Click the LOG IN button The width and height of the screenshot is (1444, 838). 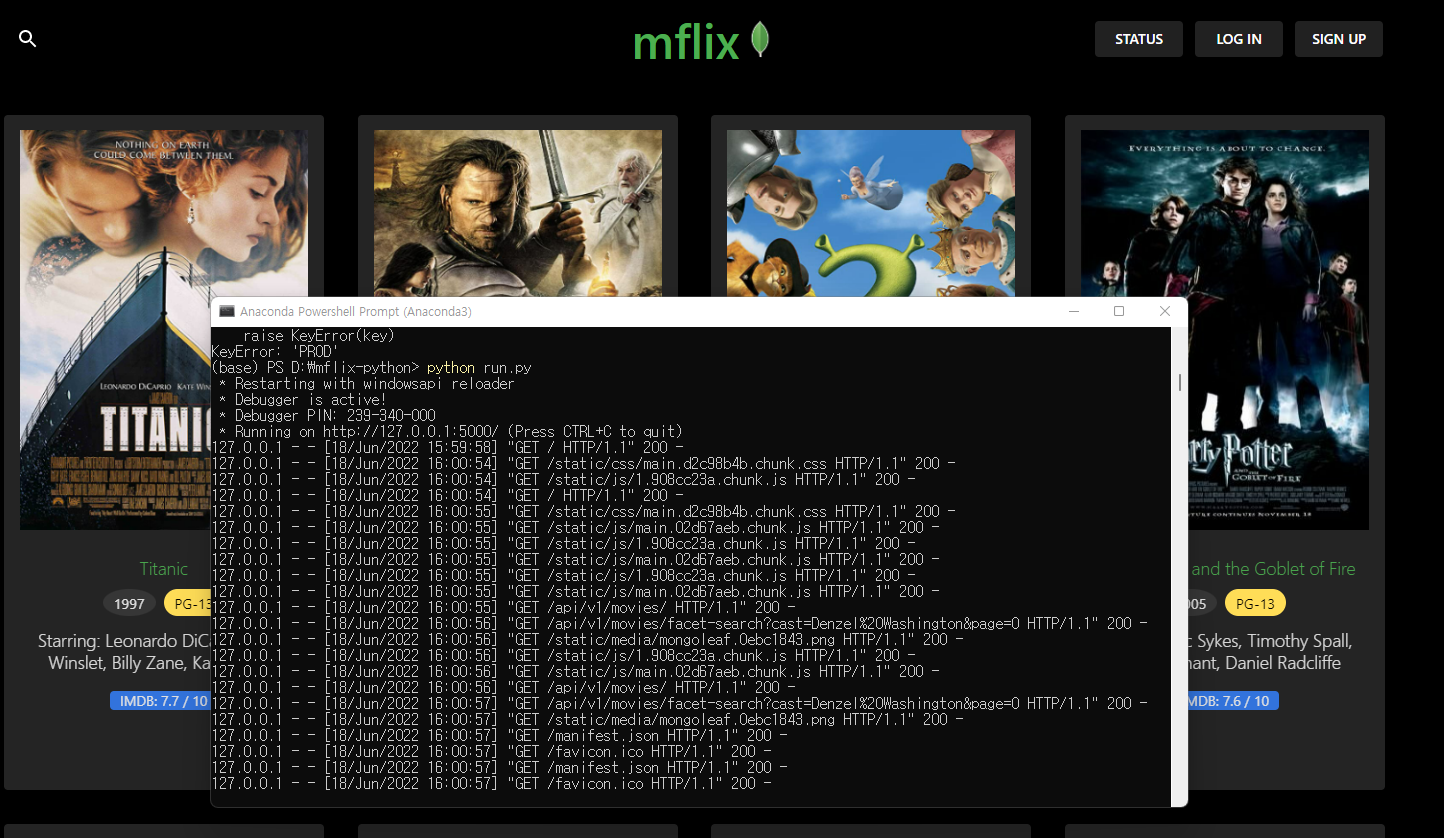(x=1239, y=39)
